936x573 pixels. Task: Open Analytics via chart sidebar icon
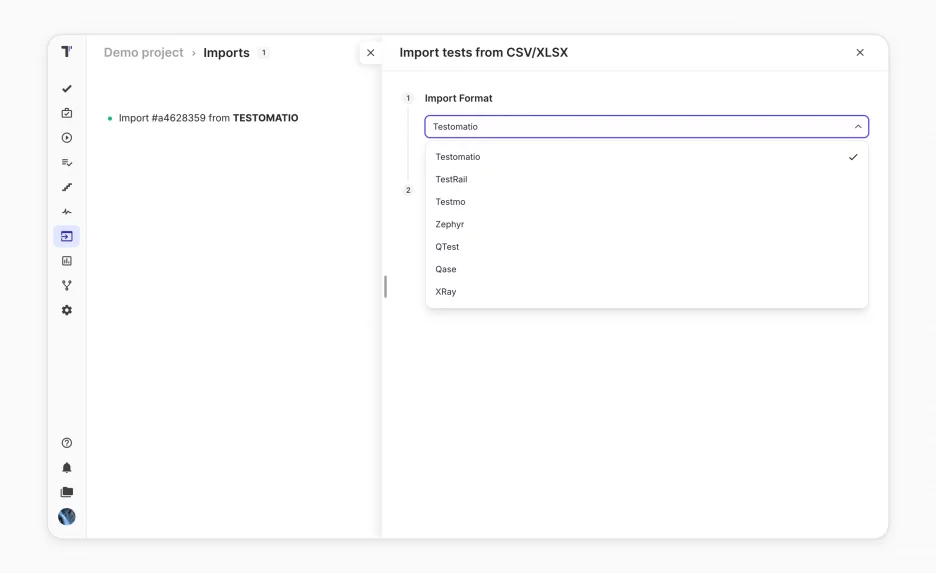(x=67, y=261)
